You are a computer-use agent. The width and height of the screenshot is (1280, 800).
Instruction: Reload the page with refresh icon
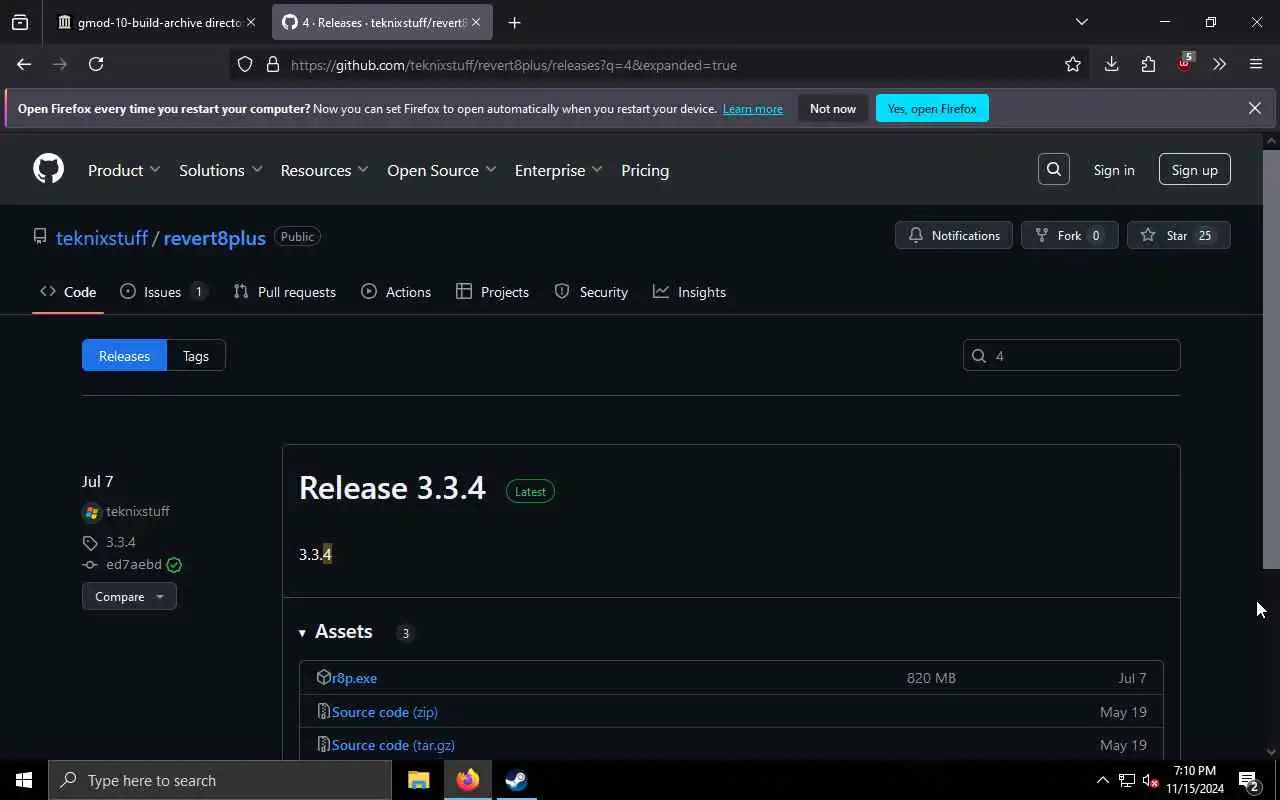click(96, 64)
